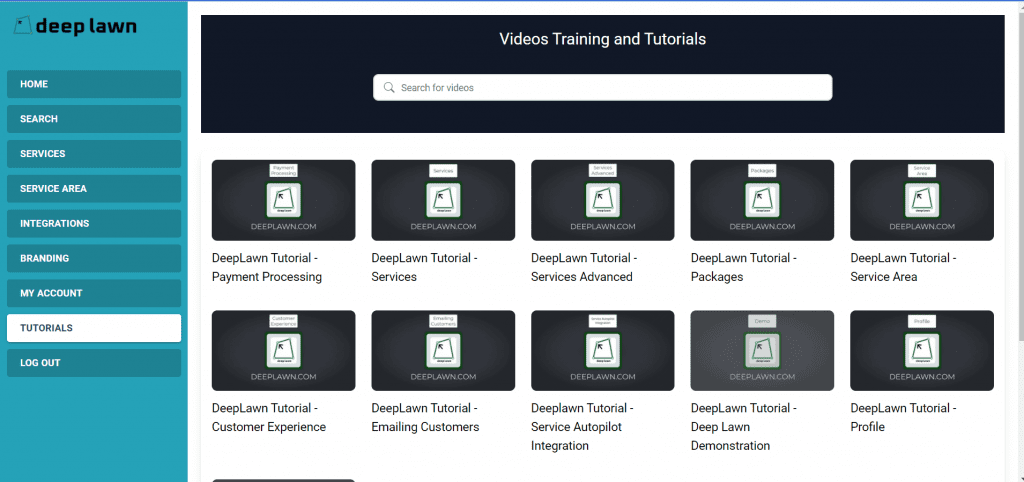Screen dimensions: 1024x482
Task: Open the SERVICES sidebar item
Action: coord(94,153)
